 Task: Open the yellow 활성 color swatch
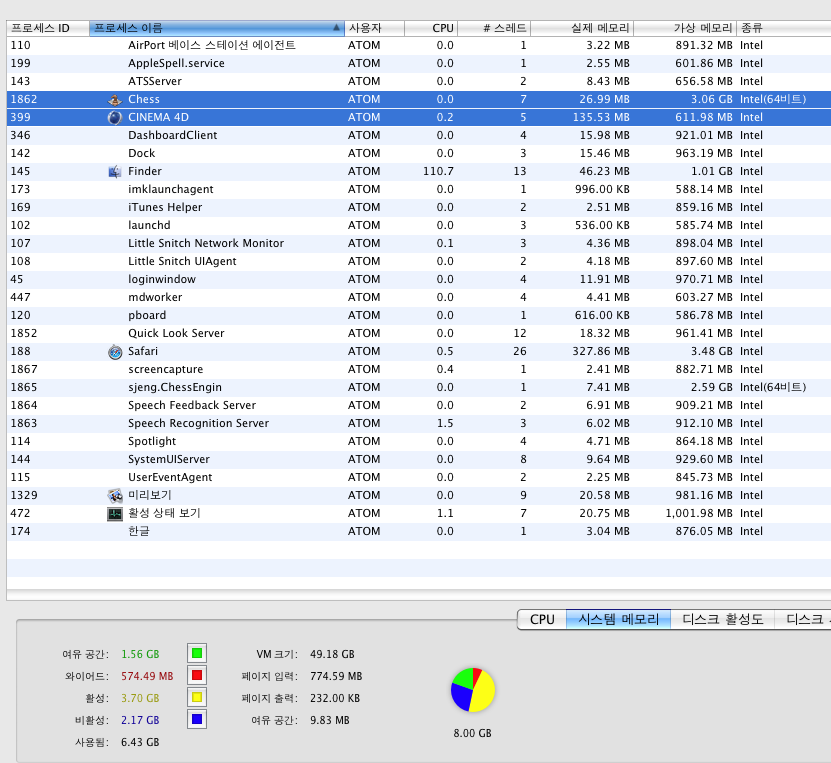[x=197, y=697]
